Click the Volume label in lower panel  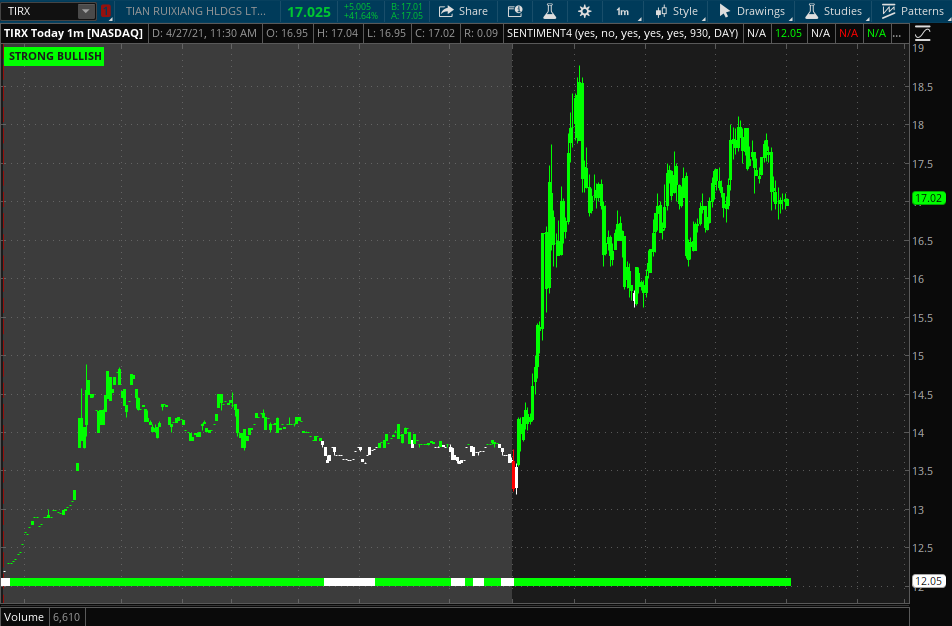pos(24,617)
